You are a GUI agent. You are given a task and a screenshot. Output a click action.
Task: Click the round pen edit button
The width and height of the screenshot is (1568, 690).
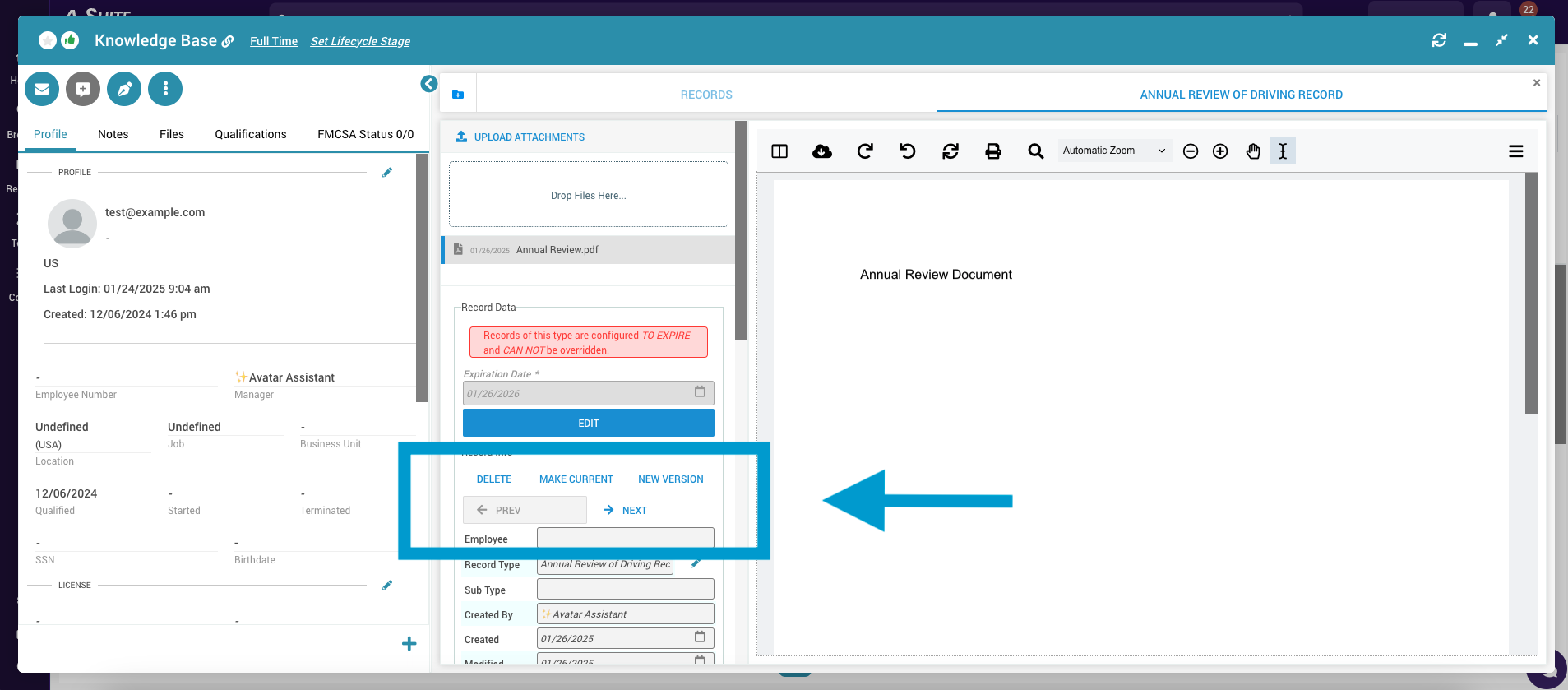(124, 89)
